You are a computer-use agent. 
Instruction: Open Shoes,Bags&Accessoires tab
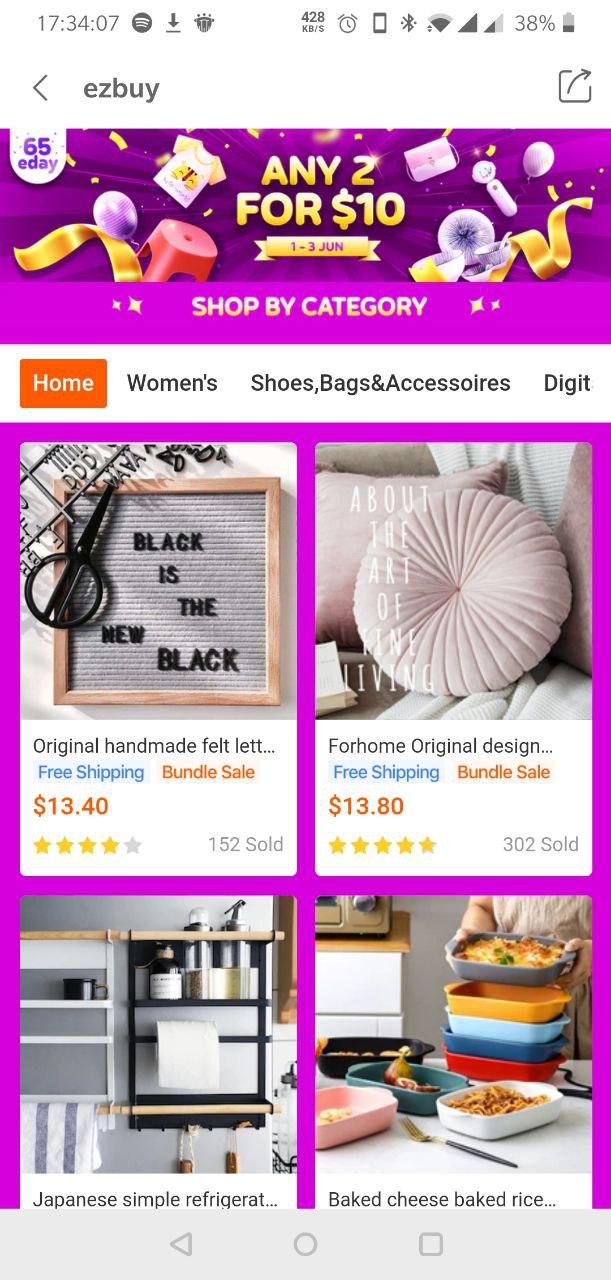380,383
